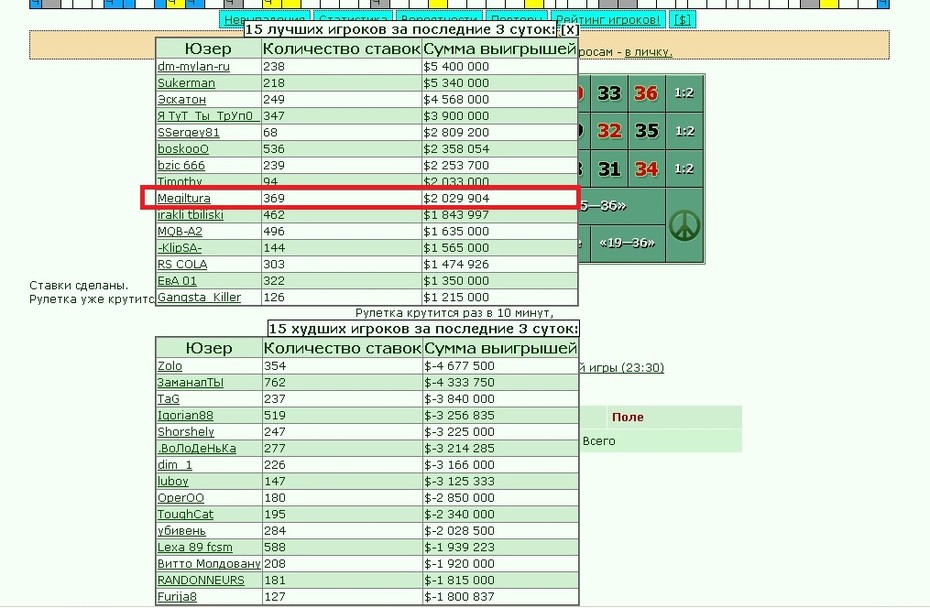Click winnings value $5 400 000

click(456, 66)
